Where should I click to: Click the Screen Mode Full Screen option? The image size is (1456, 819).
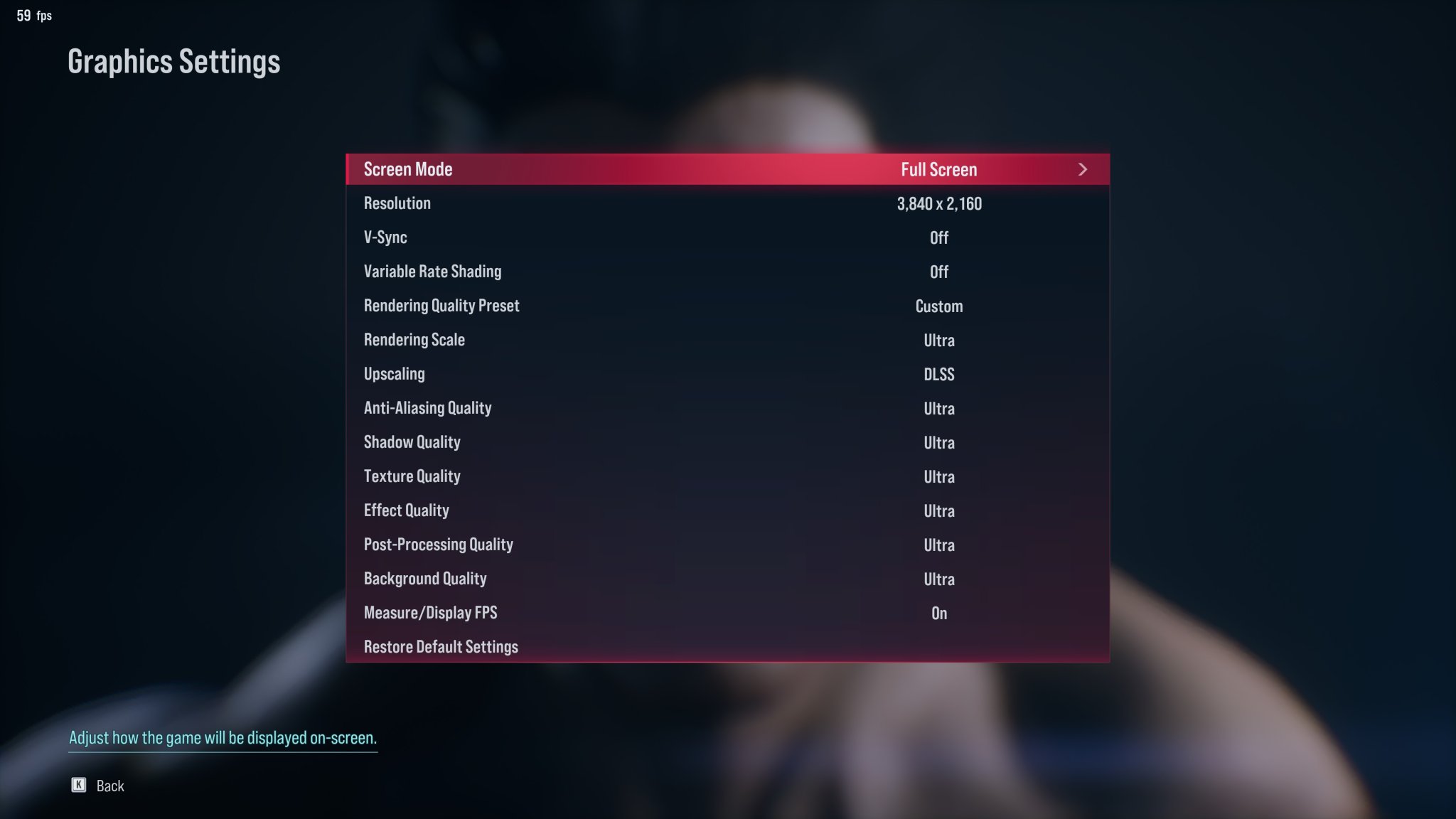tap(727, 169)
